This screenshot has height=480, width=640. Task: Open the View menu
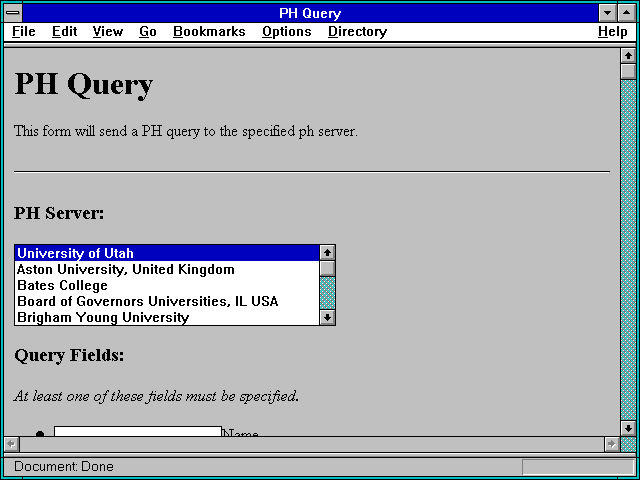pyautogui.click(x=107, y=32)
